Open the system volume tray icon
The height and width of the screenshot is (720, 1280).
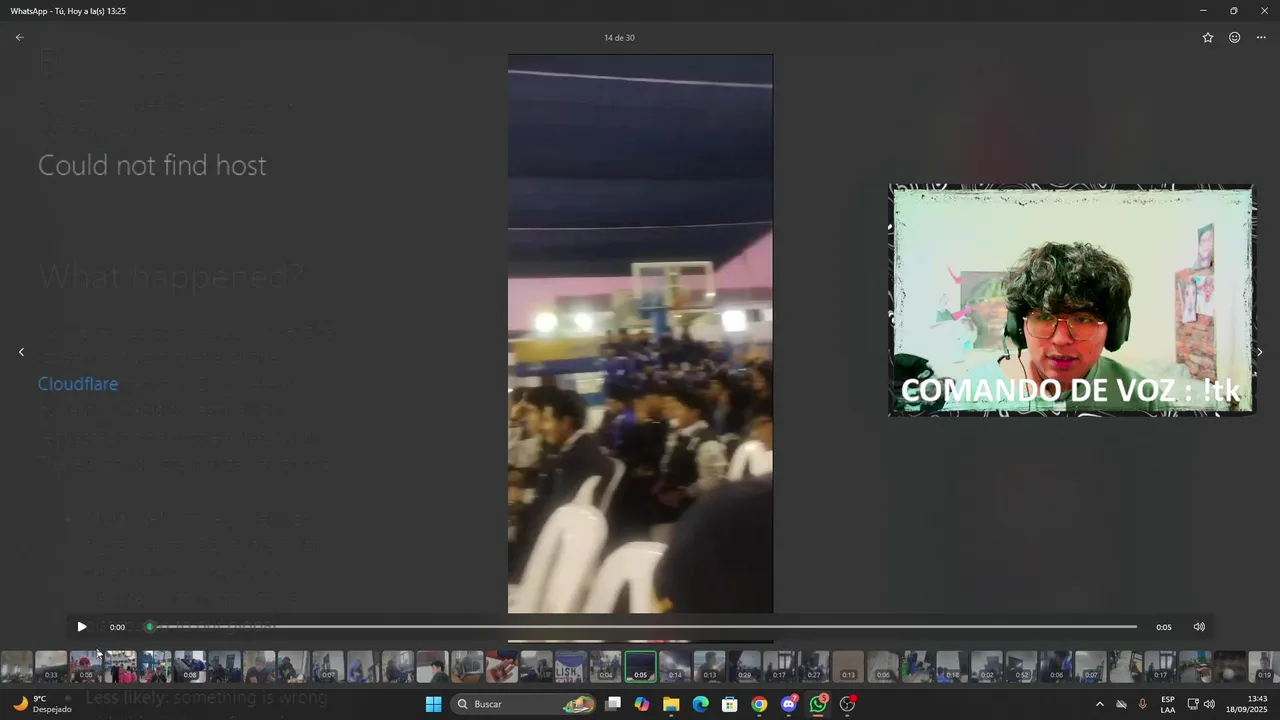[x=1209, y=704]
